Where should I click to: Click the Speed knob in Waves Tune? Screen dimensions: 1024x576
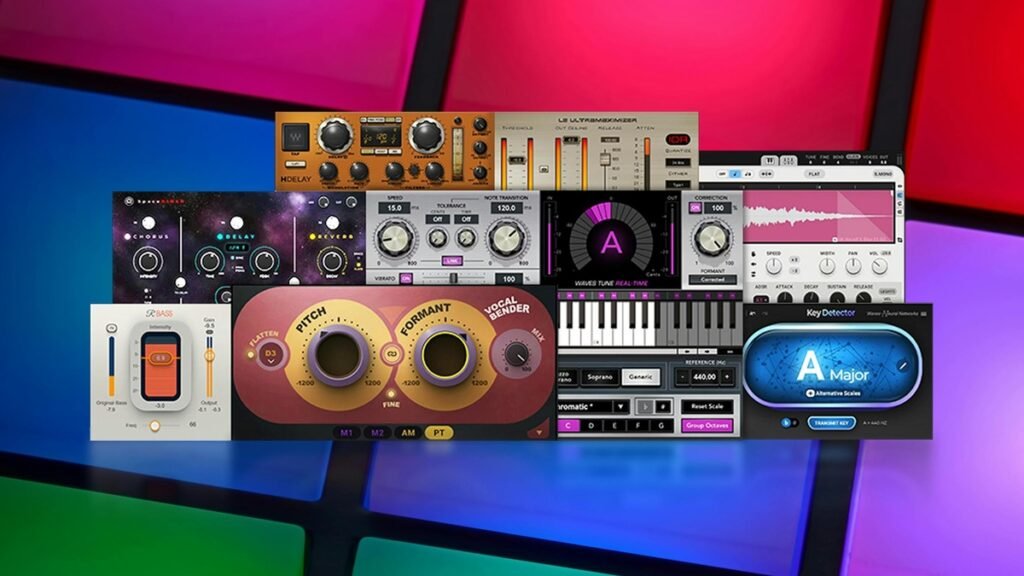[x=395, y=239]
